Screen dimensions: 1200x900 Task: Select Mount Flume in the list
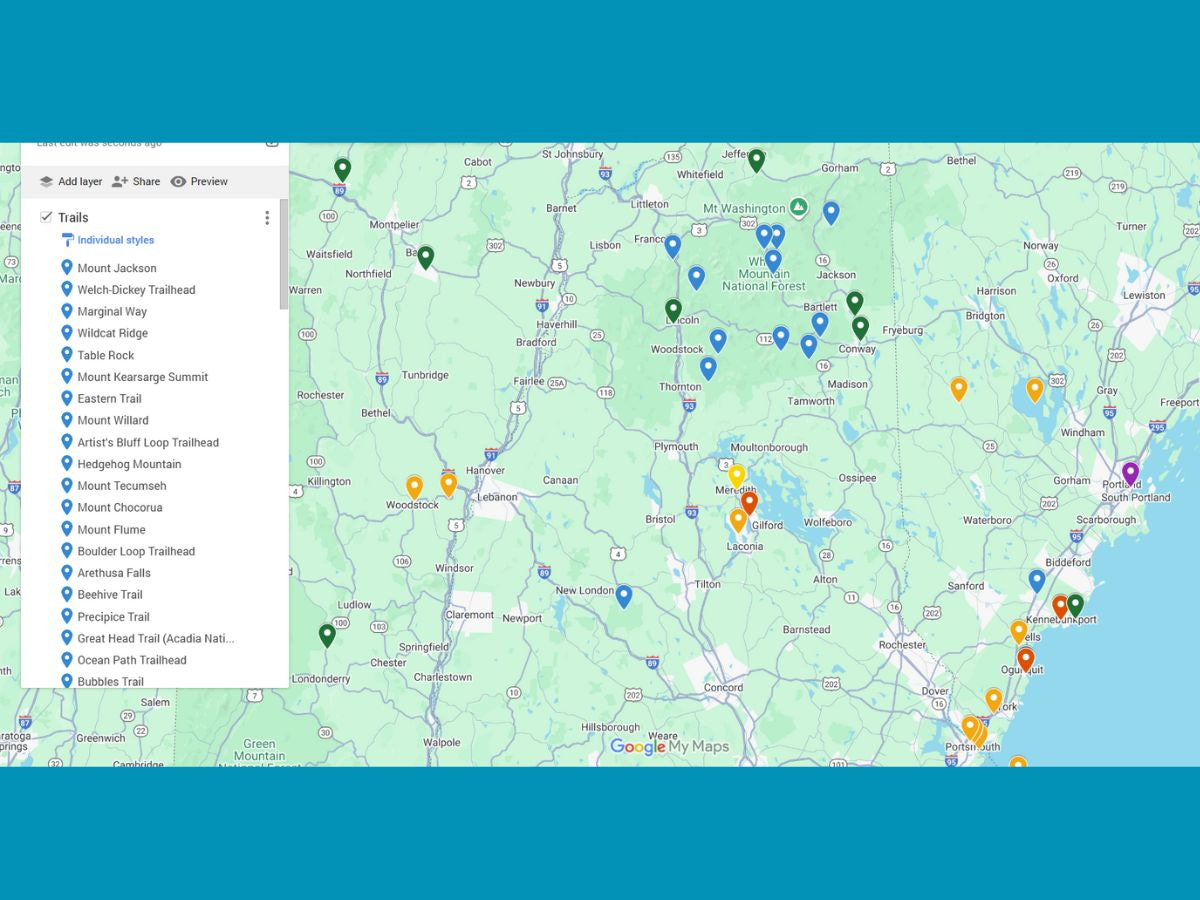(111, 530)
